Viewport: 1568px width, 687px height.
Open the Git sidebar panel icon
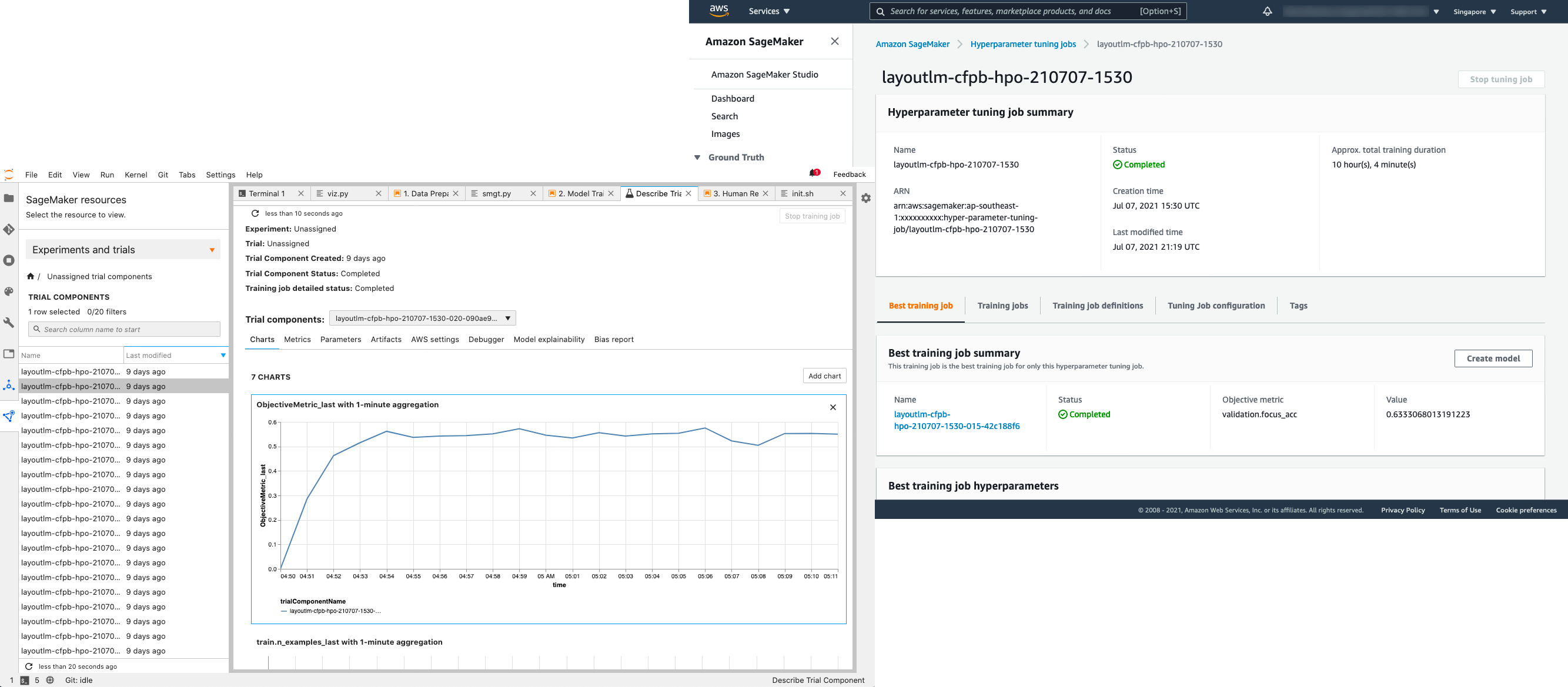(x=9, y=229)
